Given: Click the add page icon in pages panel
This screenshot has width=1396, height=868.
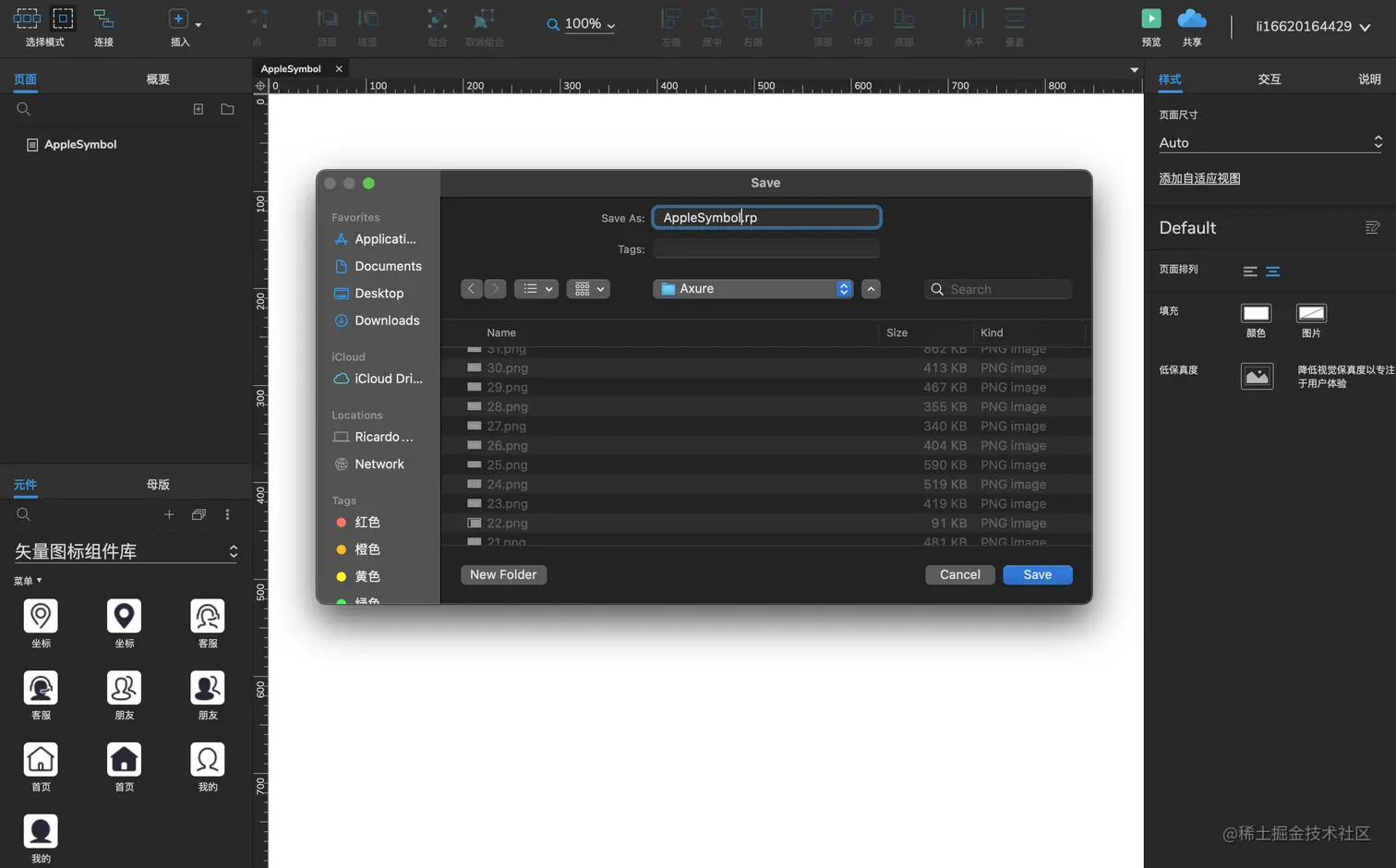Looking at the screenshot, I should [199, 109].
